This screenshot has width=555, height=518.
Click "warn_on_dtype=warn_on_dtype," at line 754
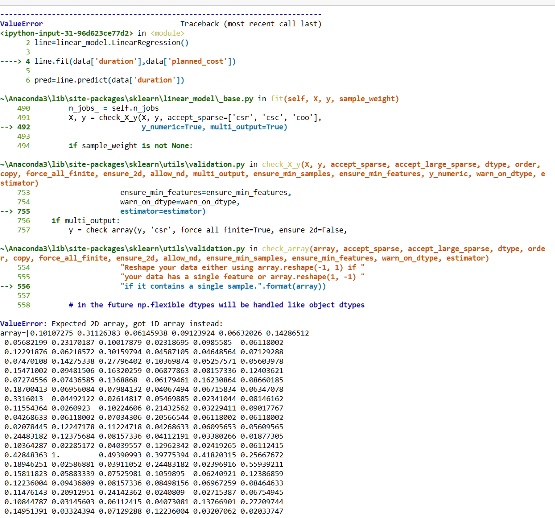pos(180,202)
